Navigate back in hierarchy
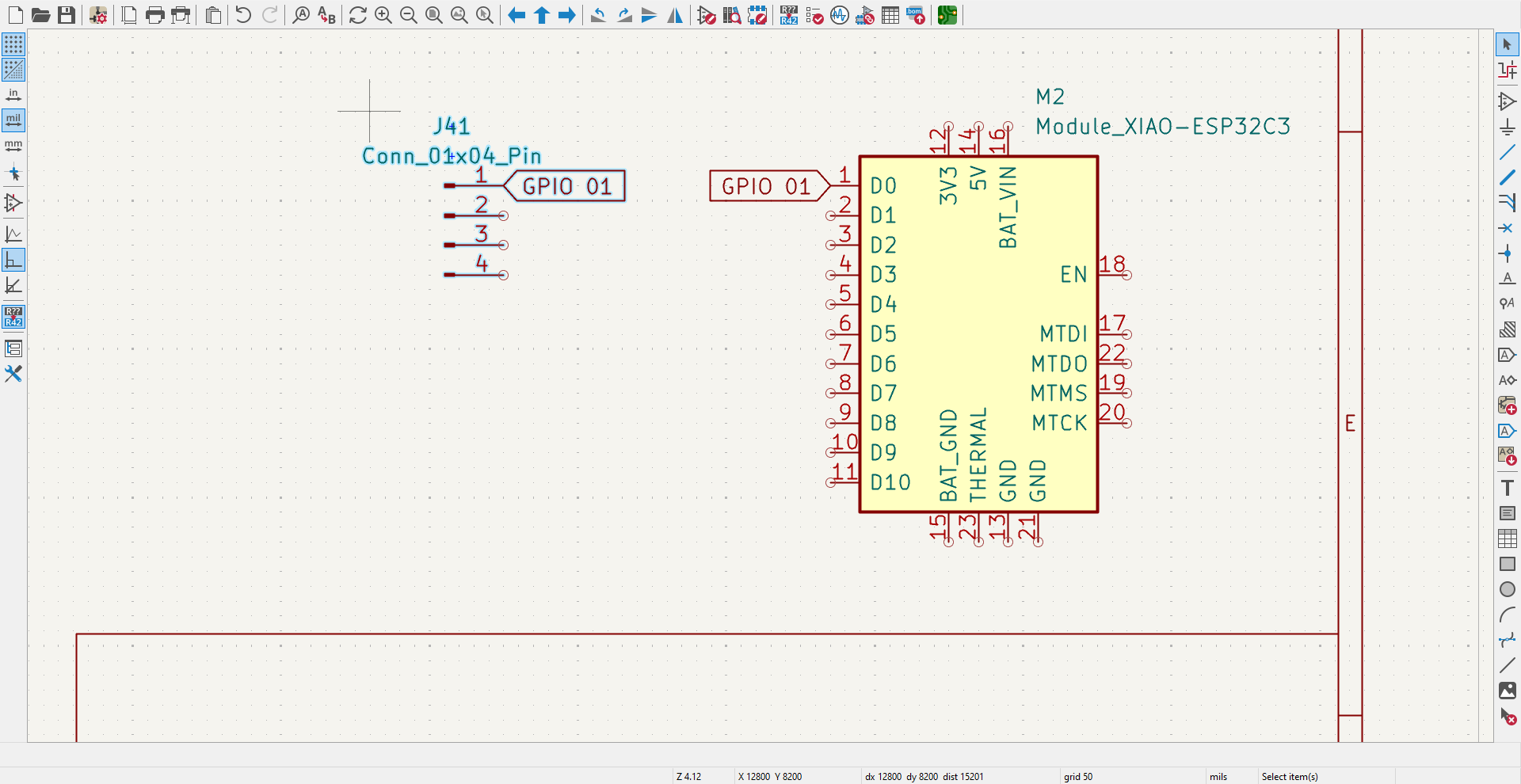The image size is (1521, 784). point(517,15)
